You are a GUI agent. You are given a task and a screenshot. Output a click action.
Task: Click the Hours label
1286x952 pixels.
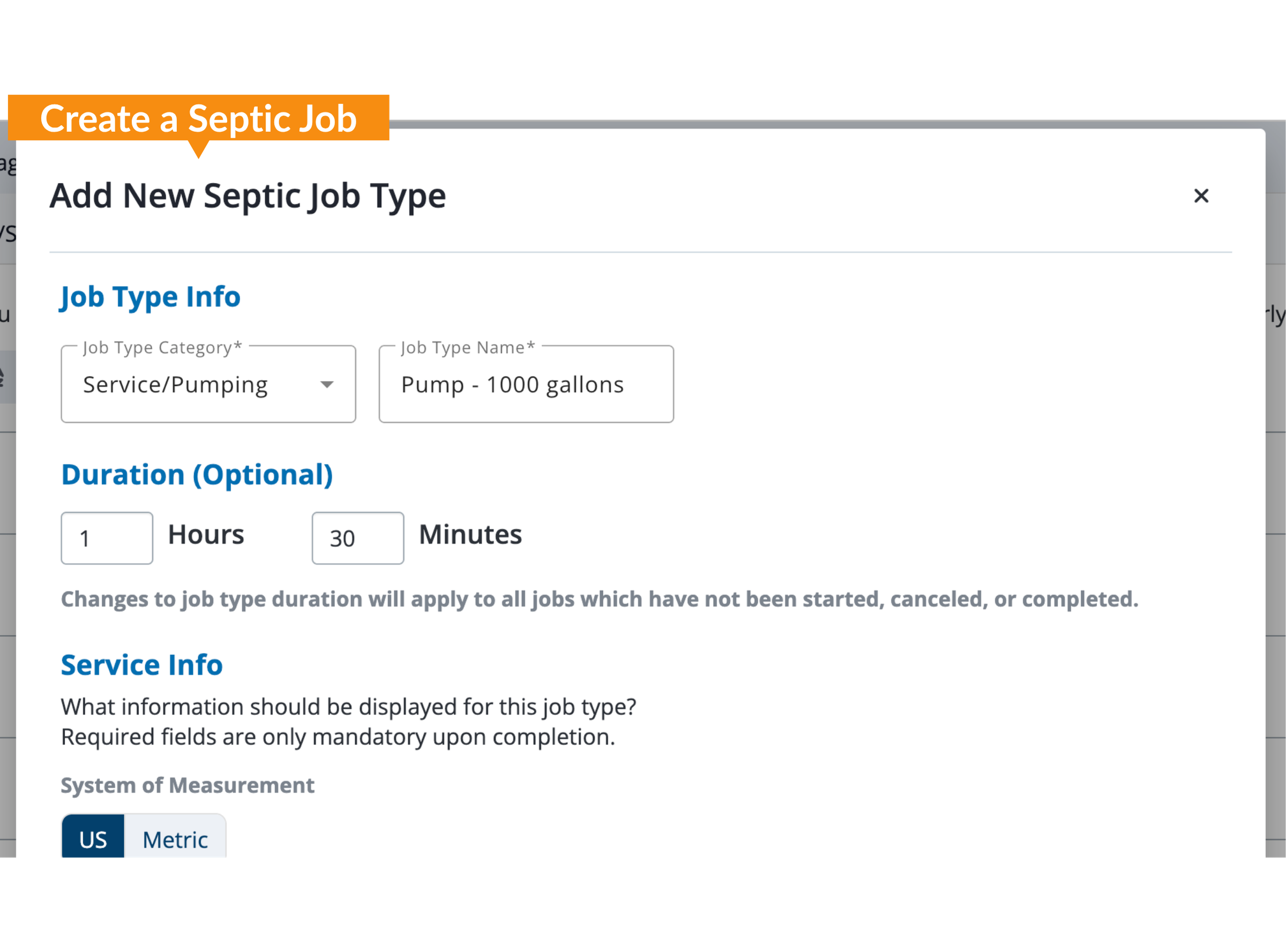click(x=206, y=534)
